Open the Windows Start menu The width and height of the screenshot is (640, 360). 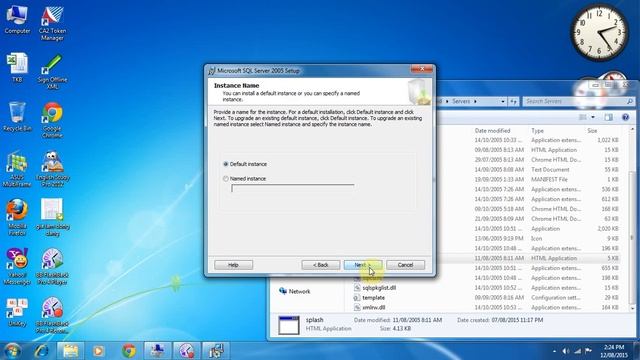click(12, 351)
